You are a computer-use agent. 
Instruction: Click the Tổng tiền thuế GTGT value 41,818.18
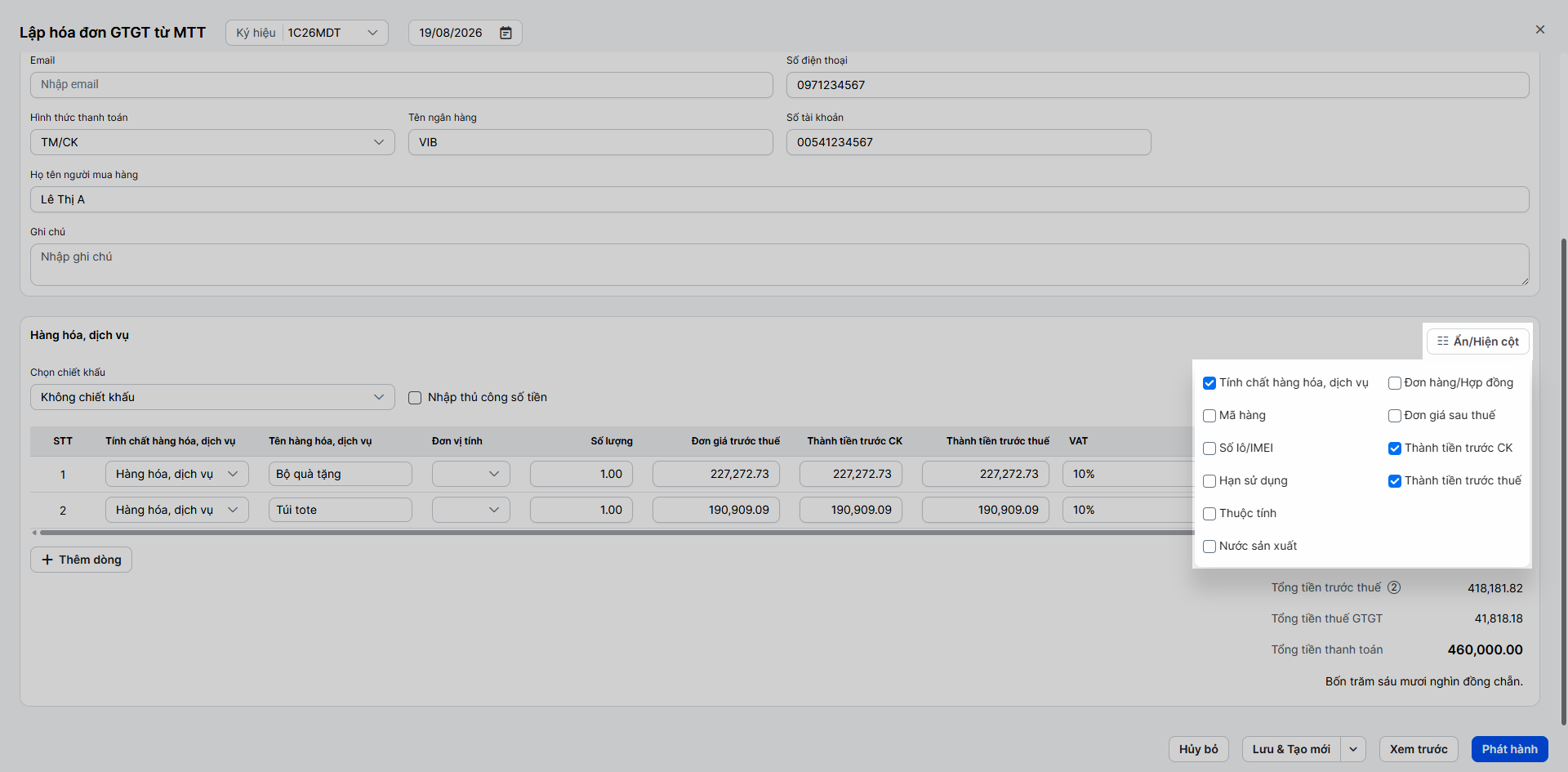point(1499,619)
